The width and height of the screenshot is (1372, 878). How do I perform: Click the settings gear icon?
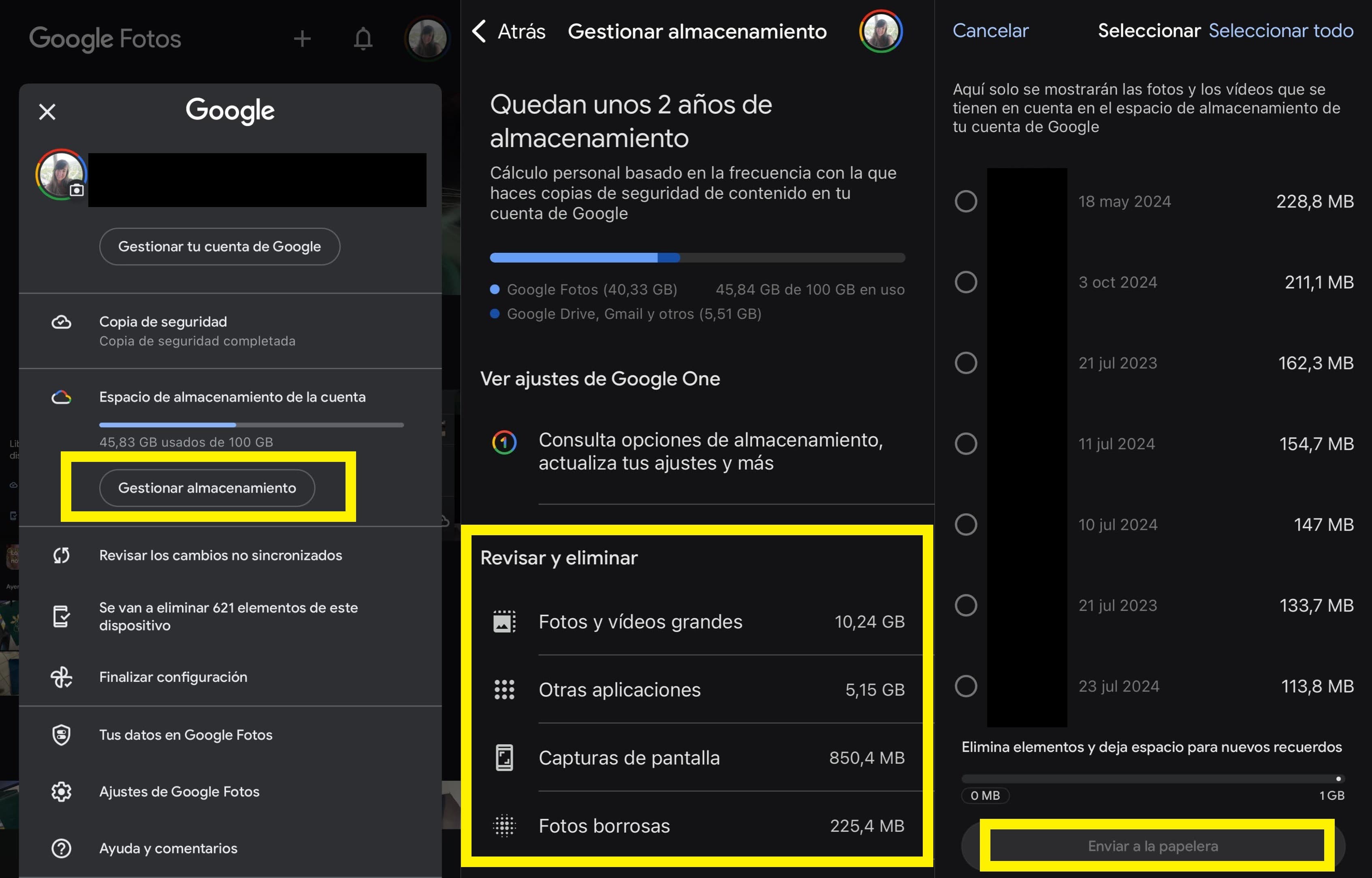coord(62,792)
